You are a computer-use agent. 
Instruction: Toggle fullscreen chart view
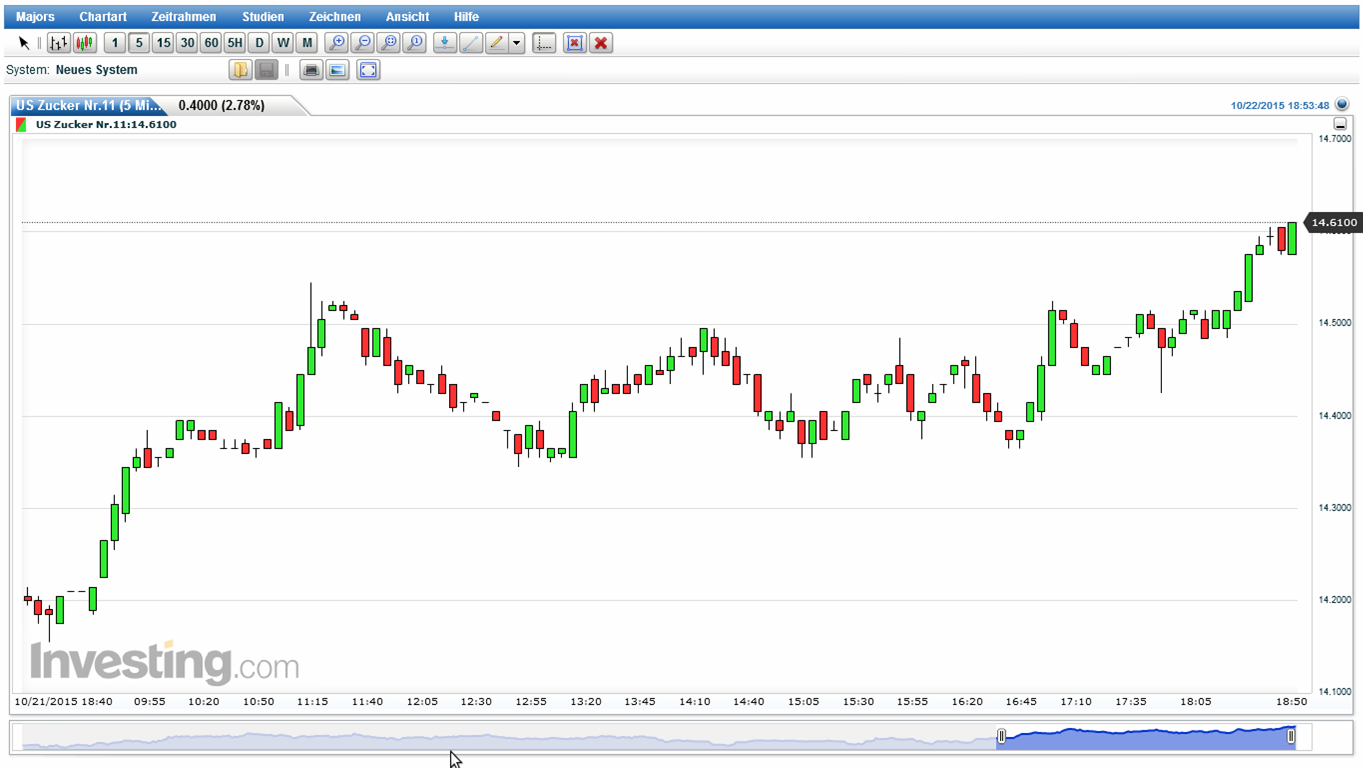pyautogui.click(x=368, y=70)
